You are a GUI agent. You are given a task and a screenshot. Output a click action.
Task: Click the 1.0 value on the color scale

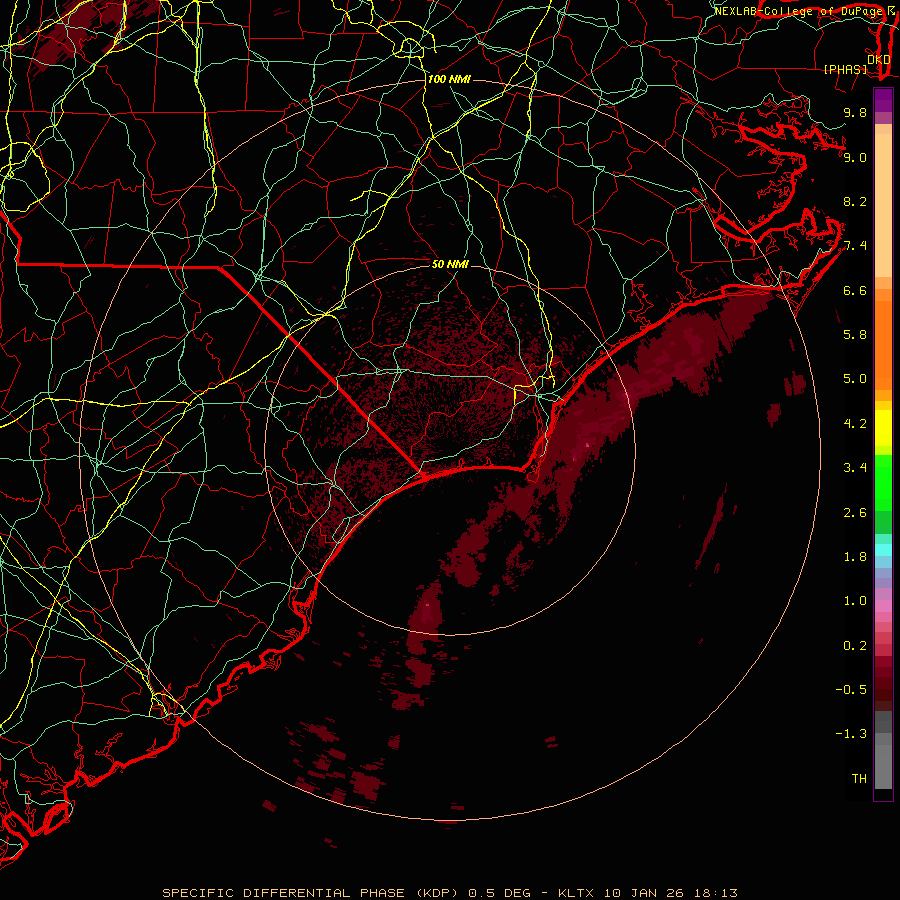[855, 600]
